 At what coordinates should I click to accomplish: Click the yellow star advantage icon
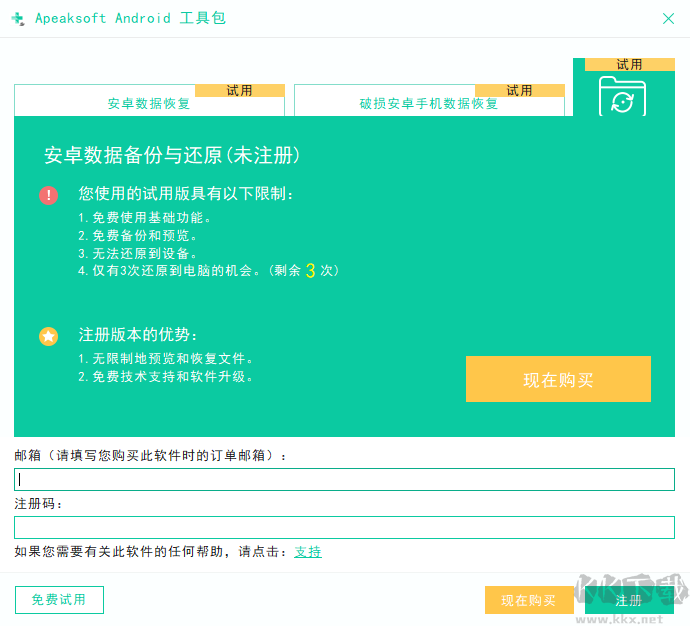point(48,336)
